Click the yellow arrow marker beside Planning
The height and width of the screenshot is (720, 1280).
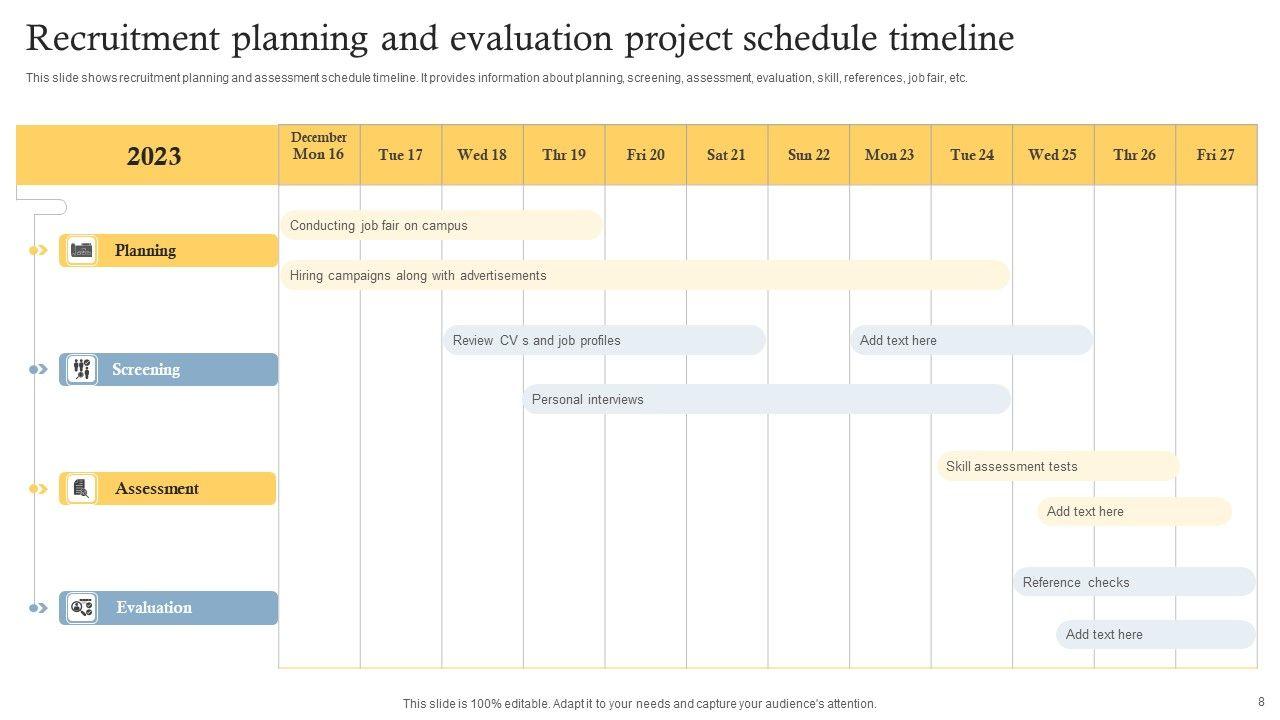(x=39, y=251)
